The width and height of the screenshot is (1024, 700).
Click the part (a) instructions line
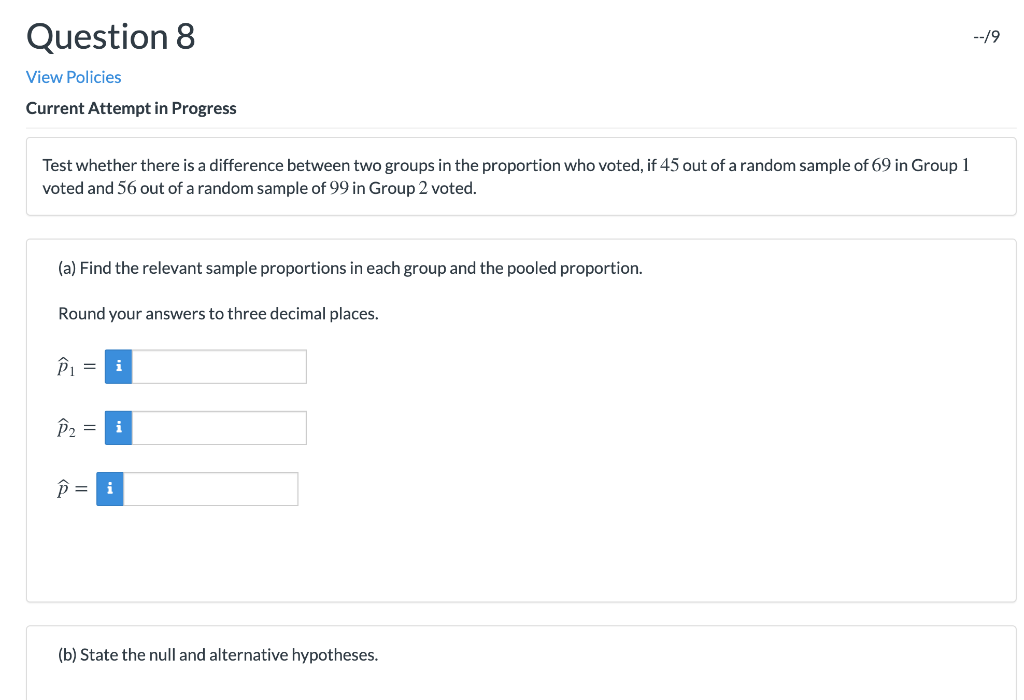pyautogui.click(x=349, y=268)
